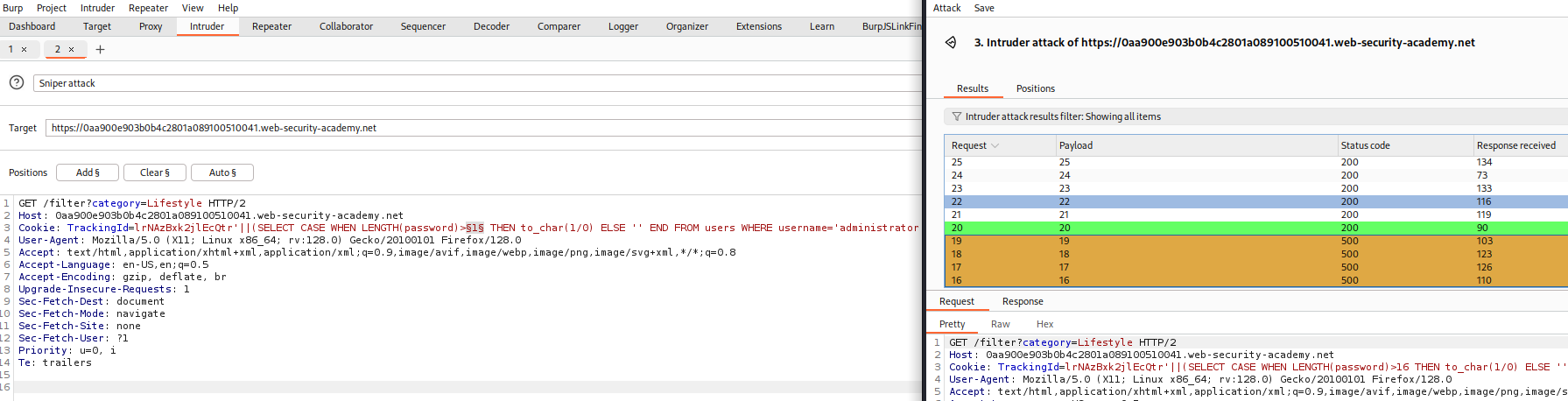This screenshot has width=1568, height=401.
Task: Open the Learn tab
Action: click(x=822, y=26)
